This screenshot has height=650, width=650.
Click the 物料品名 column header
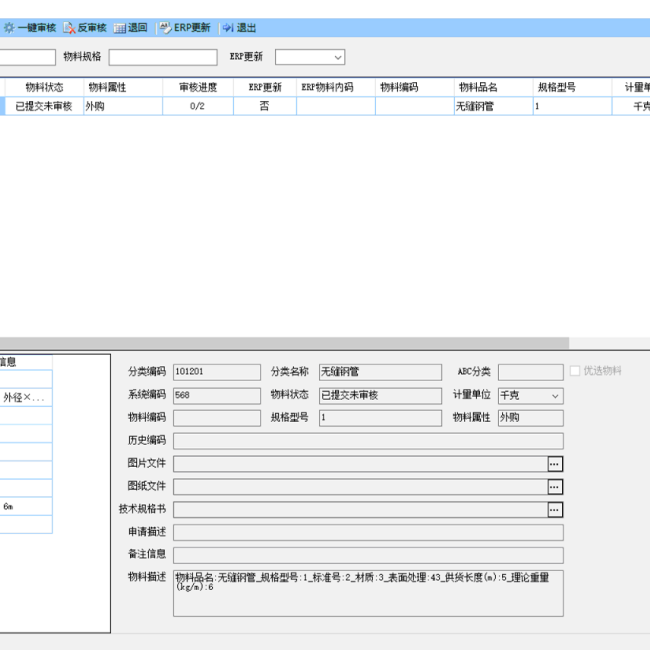pyautogui.click(x=493, y=87)
